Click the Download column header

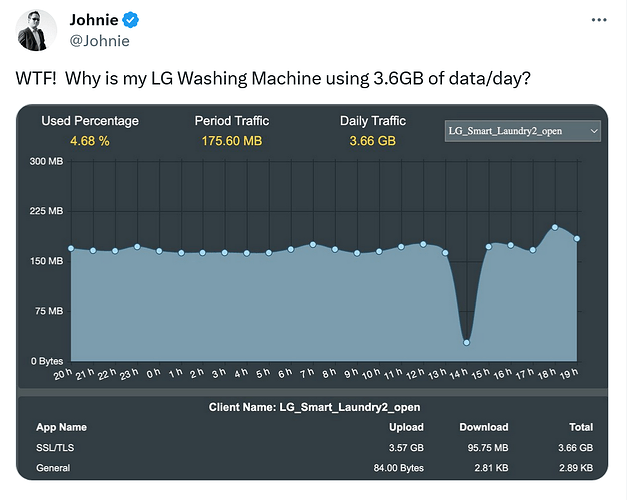pyautogui.click(x=484, y=427)
